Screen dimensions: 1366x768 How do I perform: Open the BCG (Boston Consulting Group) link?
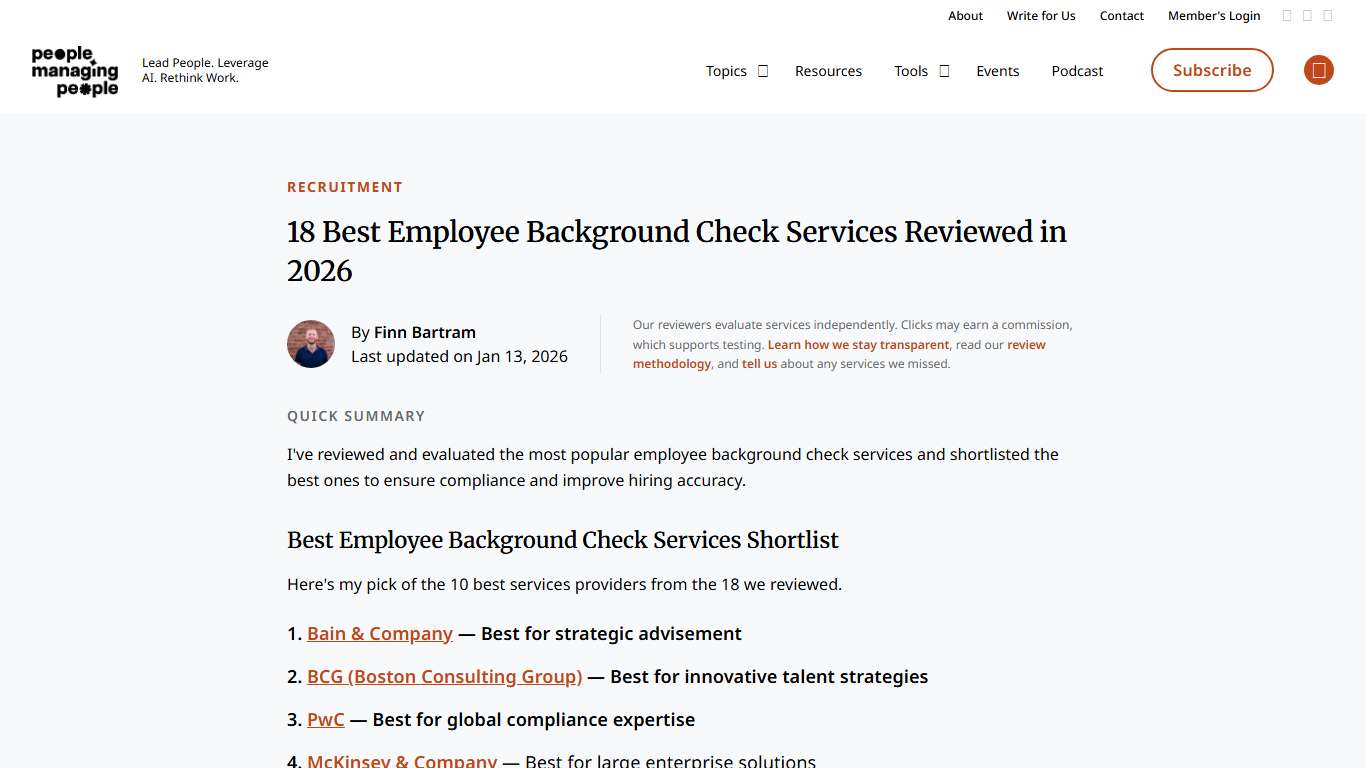(444, 676)
